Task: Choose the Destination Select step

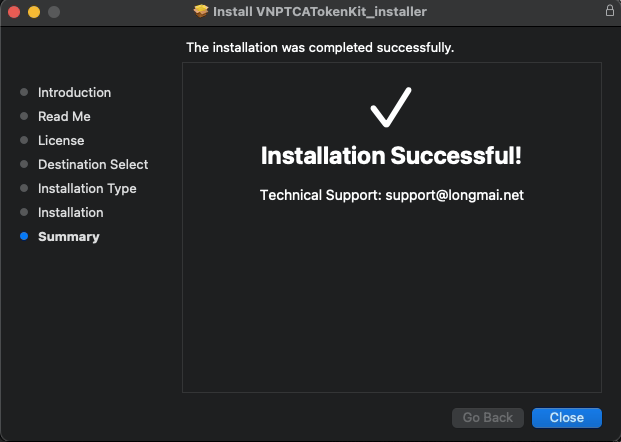Action: 93,165
